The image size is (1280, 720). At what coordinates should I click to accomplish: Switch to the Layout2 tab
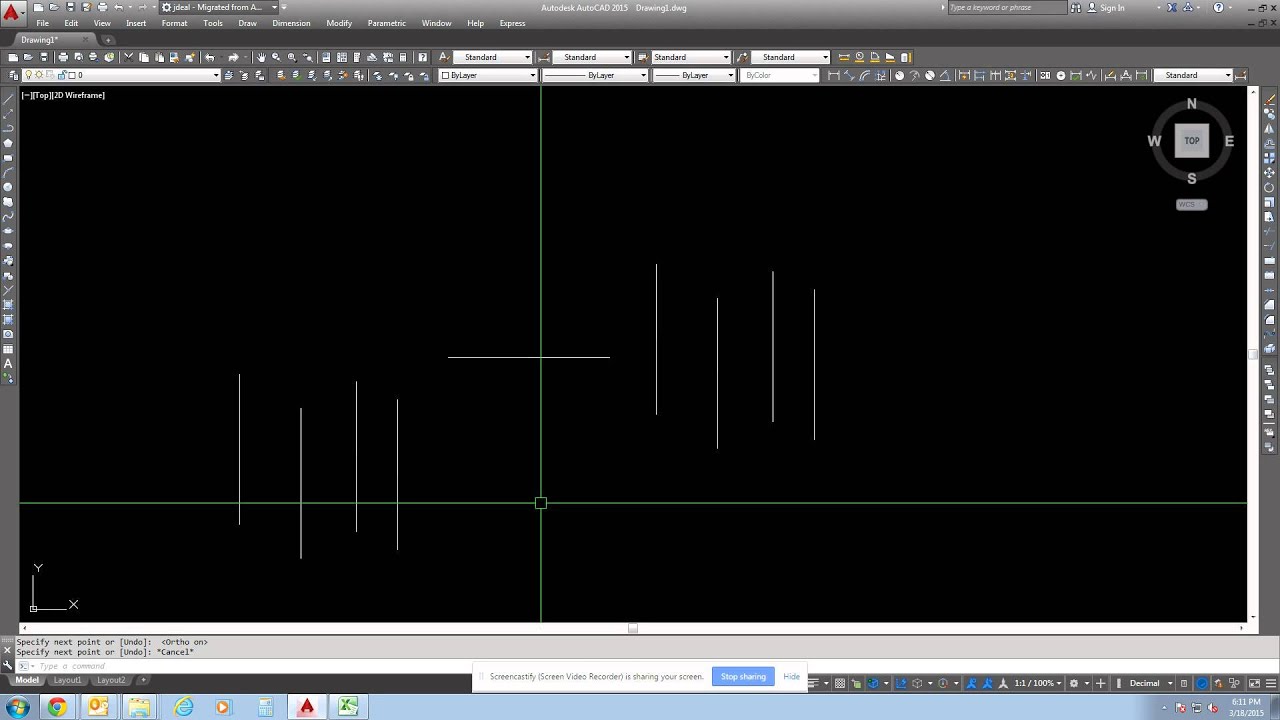[x=111, y=680]
